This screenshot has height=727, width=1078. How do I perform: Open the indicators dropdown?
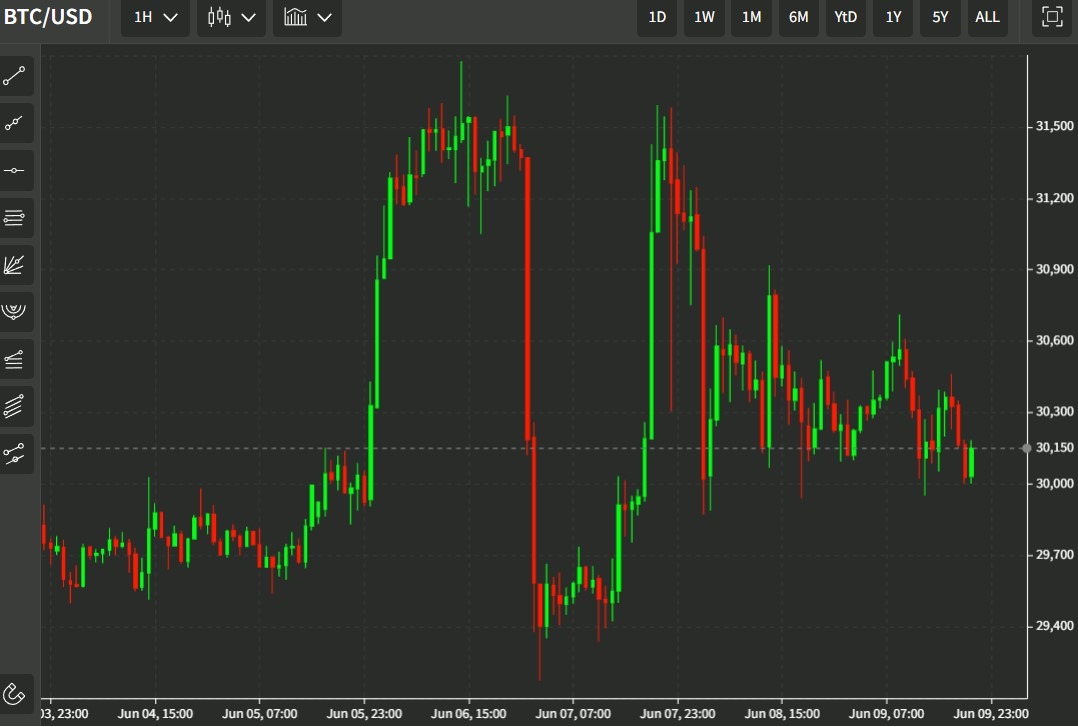(x=307, y=17)
